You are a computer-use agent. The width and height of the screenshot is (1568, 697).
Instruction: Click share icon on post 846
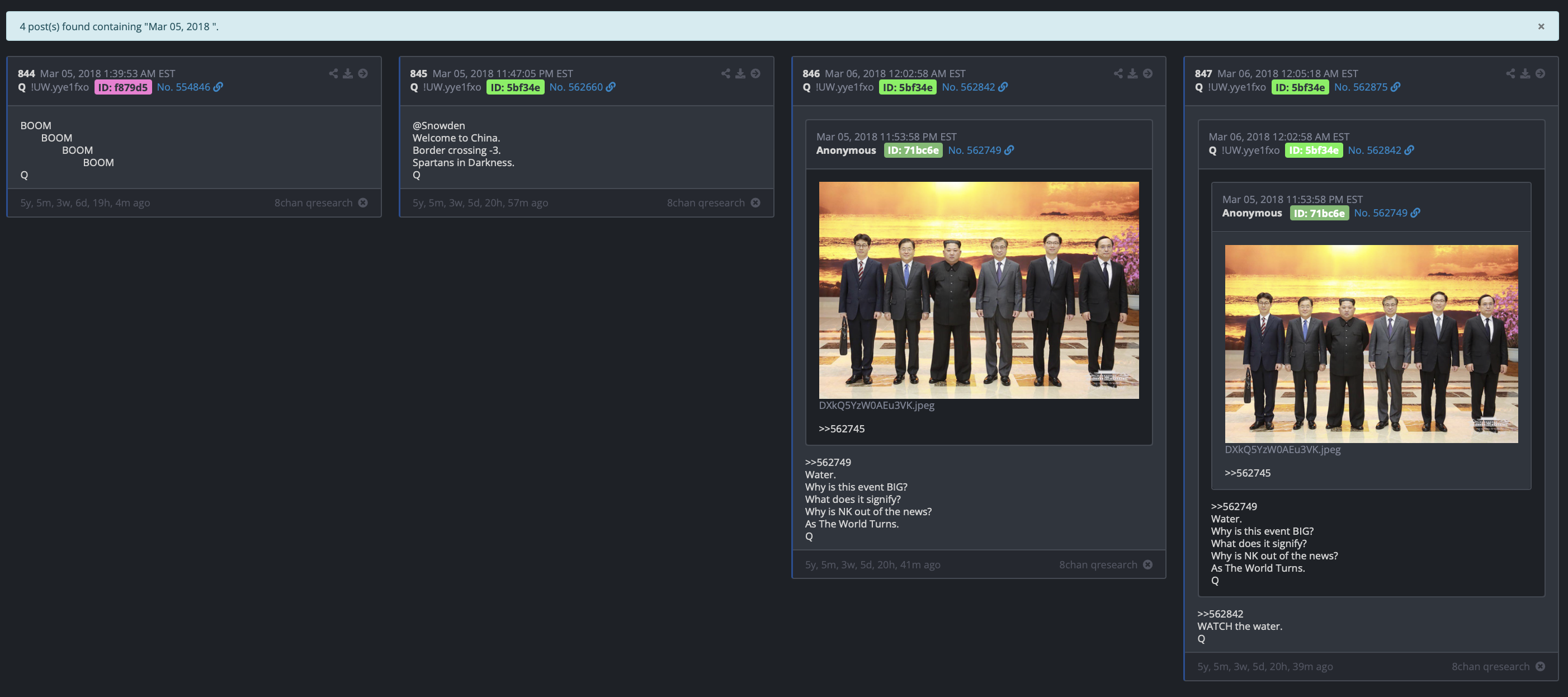pos(1118,73)
